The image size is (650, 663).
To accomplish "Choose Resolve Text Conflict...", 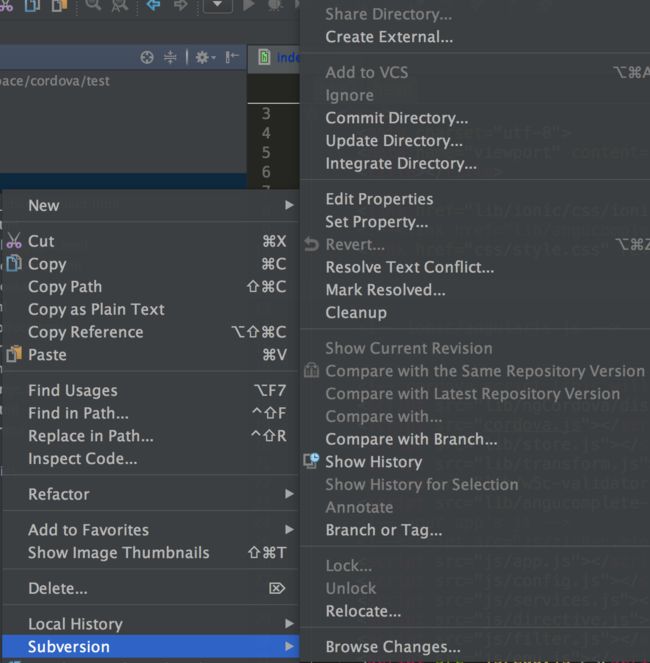I will pyautogui.click(x=475, y=267).
